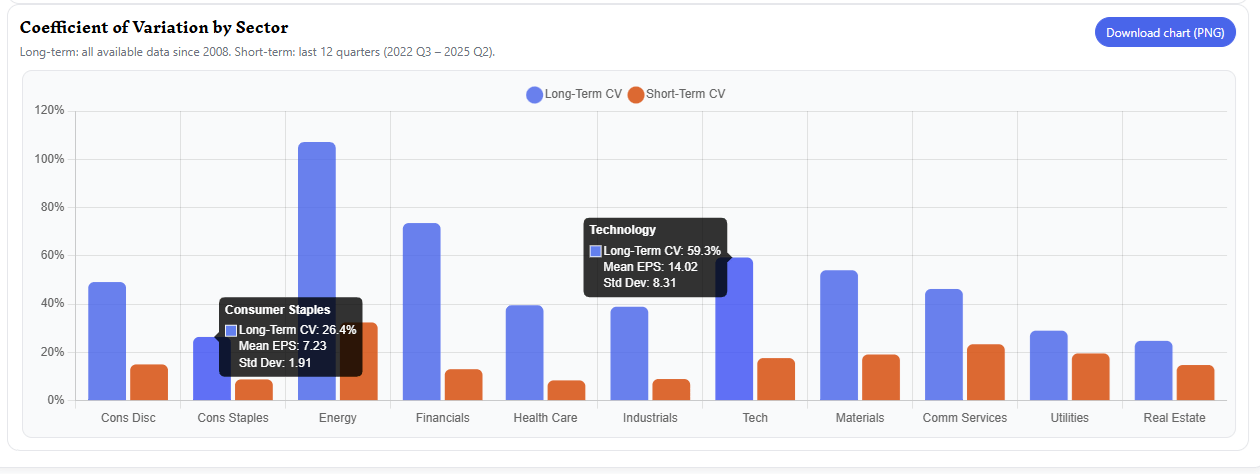Click the Industrials long-term blue bar

[629, 353]
